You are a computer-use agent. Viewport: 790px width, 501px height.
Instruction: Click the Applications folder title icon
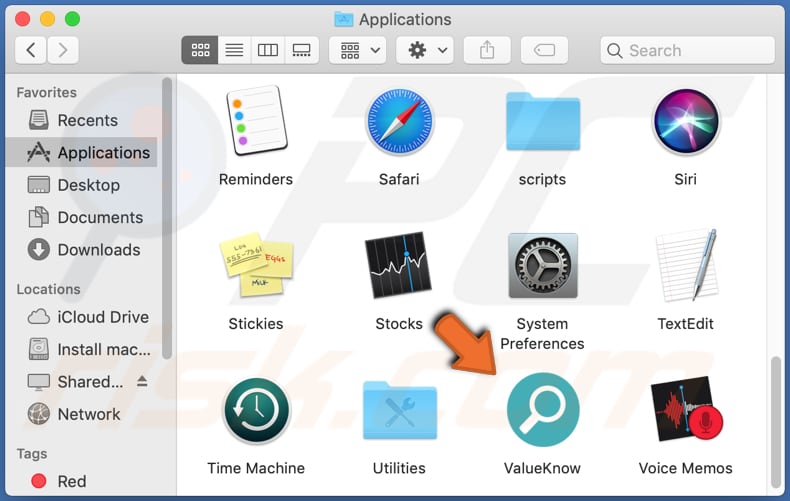(344, 19)
